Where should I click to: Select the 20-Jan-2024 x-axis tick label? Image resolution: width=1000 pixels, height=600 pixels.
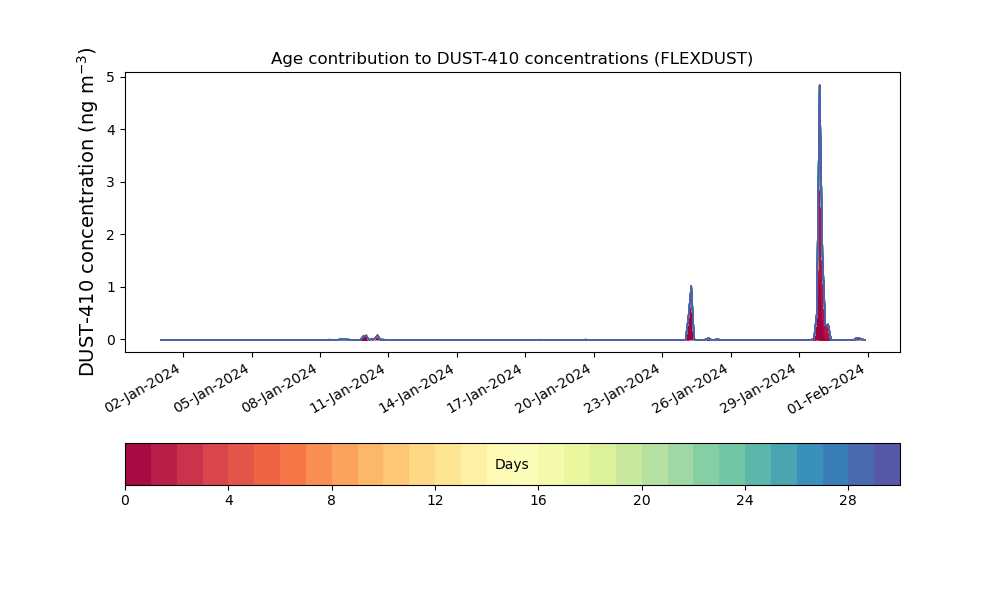(x=554, y=388)
